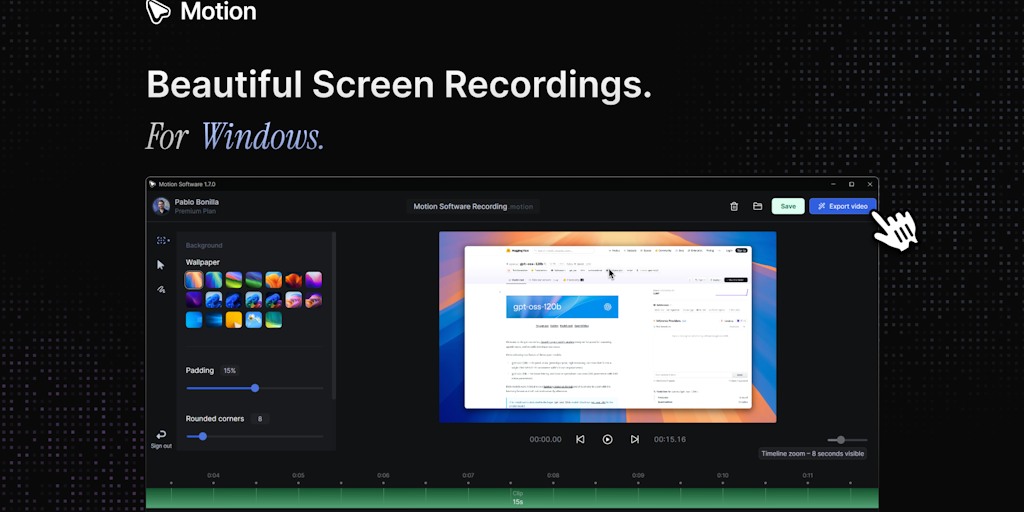The image size is (1024, 512).
Task: Click the Pablo Bonilla user name
Action: tap(197, 202)
